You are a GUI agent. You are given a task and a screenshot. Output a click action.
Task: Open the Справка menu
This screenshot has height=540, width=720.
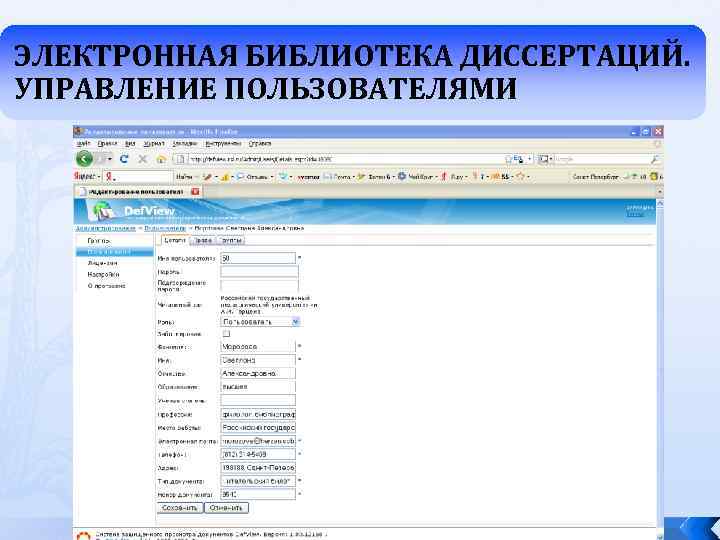(260, 144)
